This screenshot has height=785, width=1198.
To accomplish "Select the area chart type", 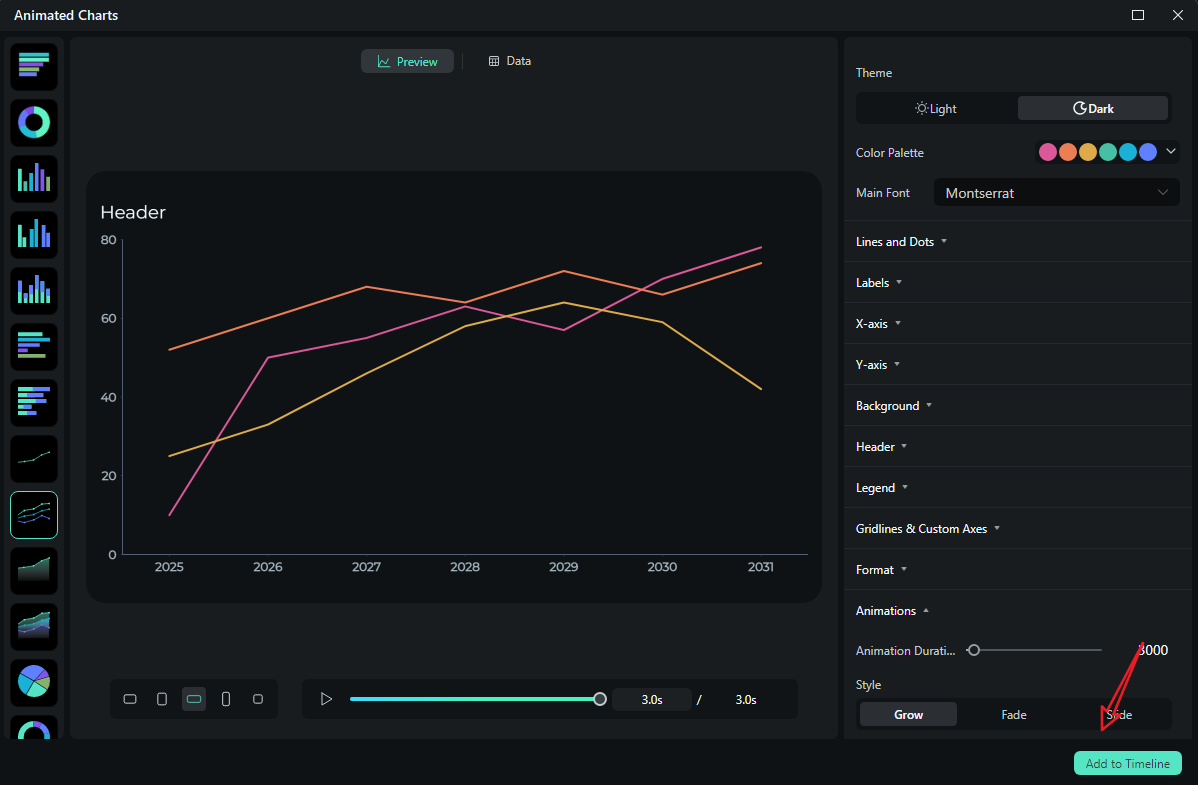I will tap(33, 570).
